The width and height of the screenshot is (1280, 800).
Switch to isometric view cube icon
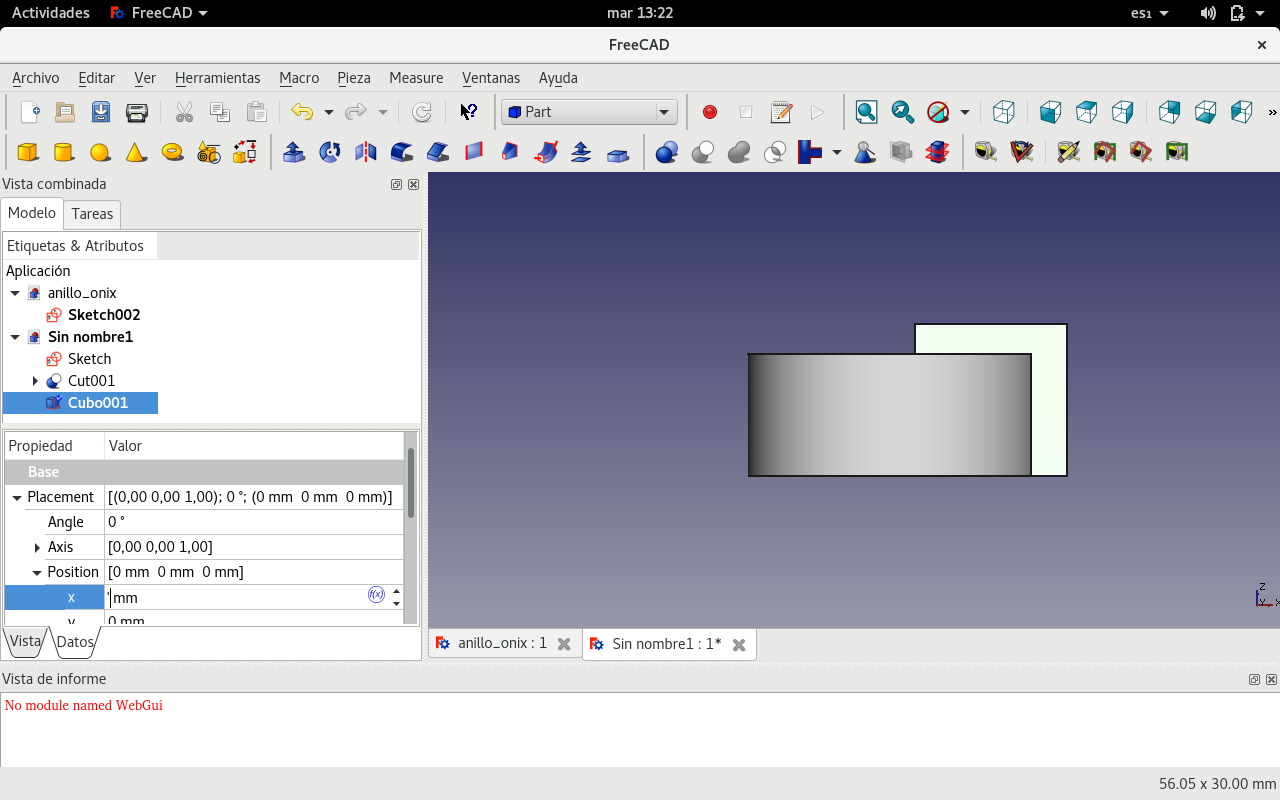coord(1004,112)
